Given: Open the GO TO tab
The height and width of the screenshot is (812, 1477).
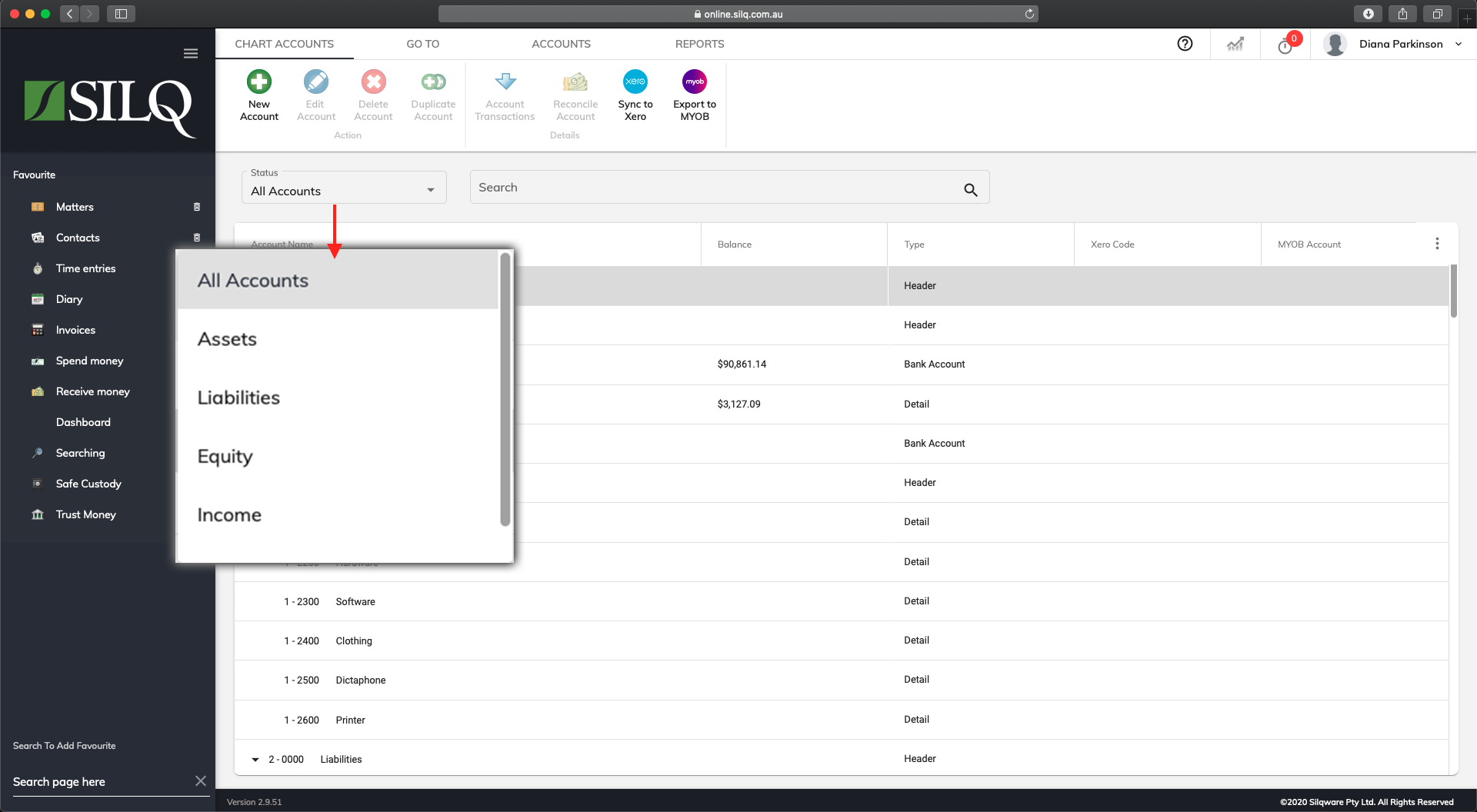Looking at the screenshot, I should 422,44.
